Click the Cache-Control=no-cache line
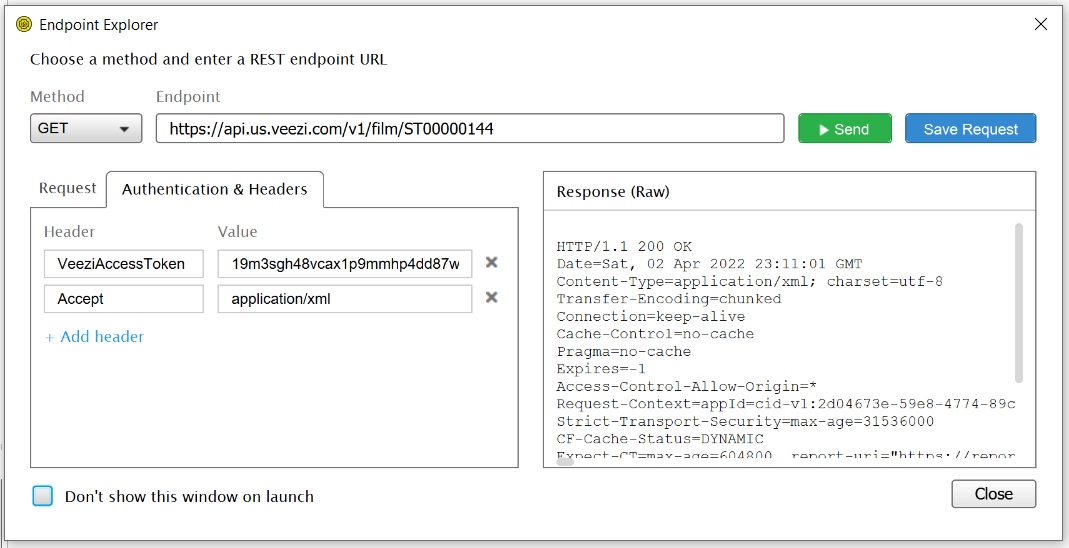This screenshot has height=548, width=1069. click(x=655, y=334)
